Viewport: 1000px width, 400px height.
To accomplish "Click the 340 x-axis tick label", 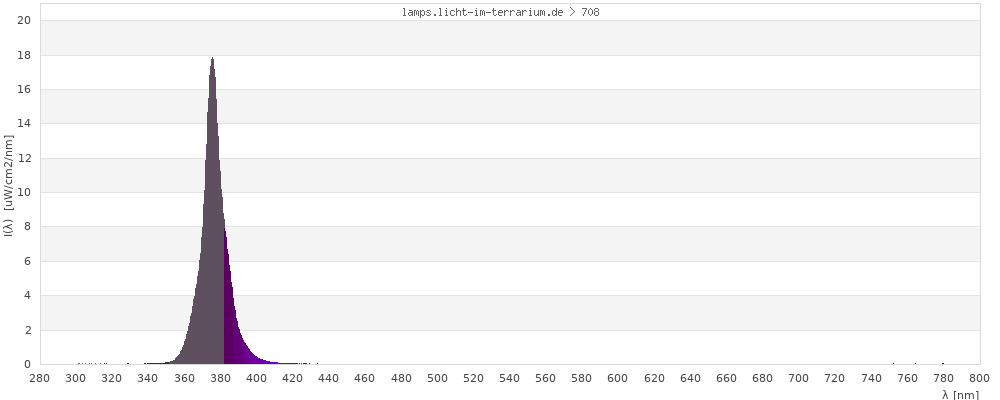I will (x=148, y=378).
